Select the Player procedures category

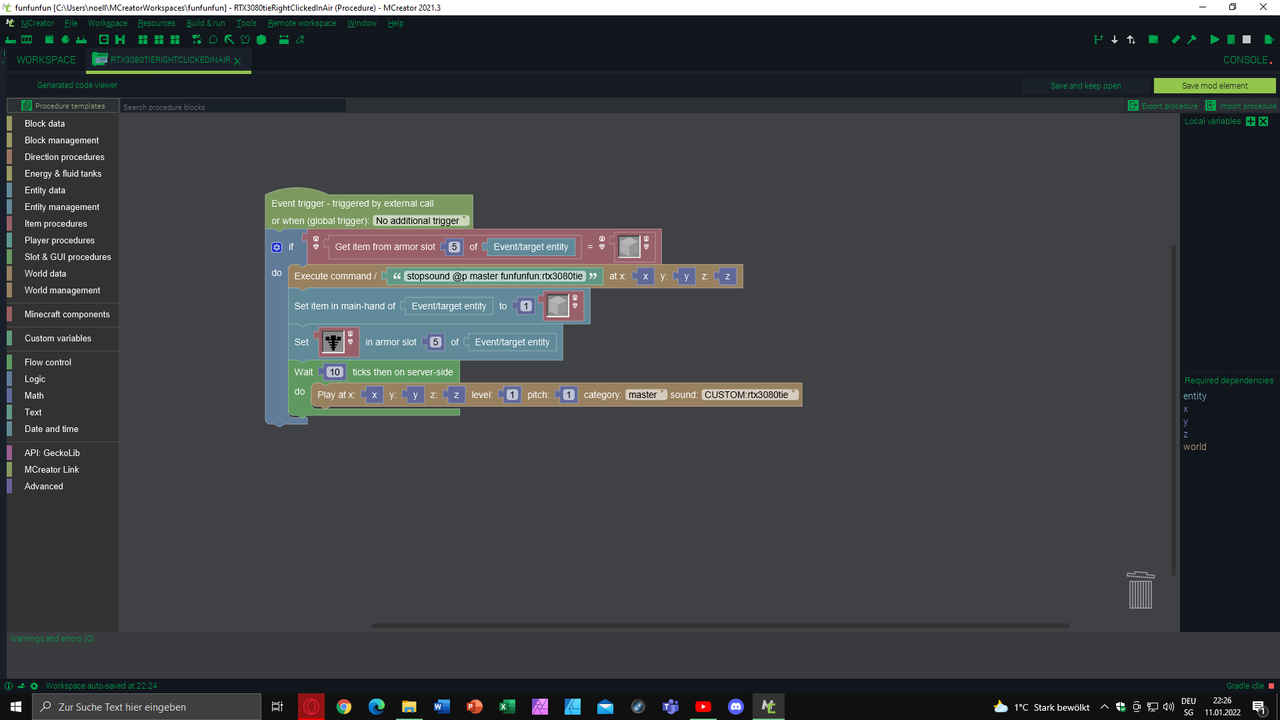tap(62, 240)
